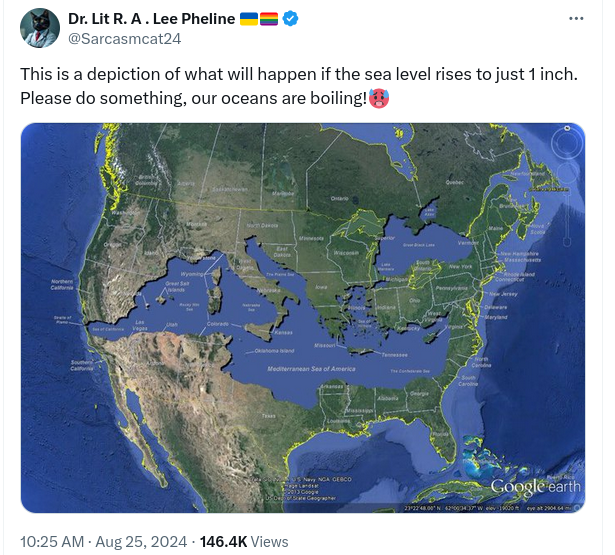Open the three-dot more options menu
This screenshot has width=615, height=555.
(x=576, y=18)
